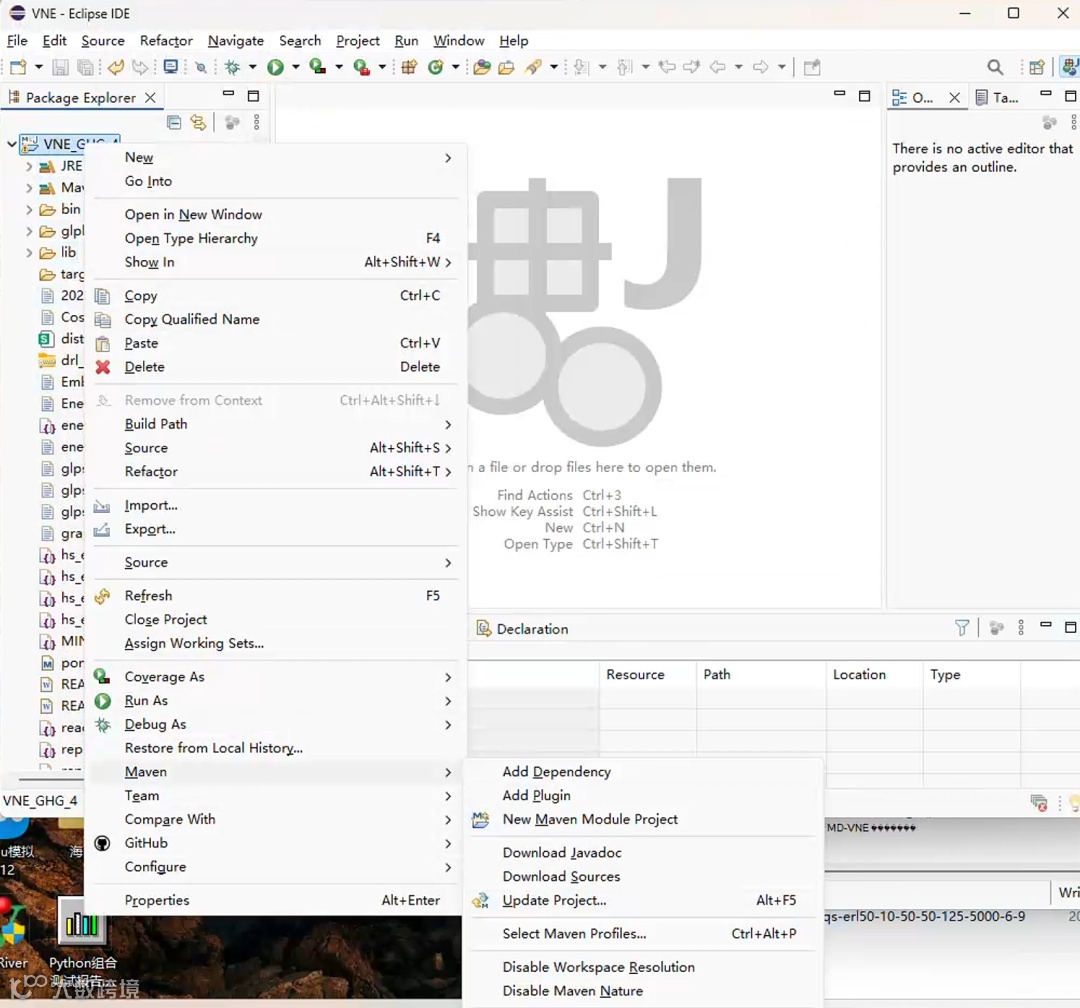Expand the lib folder tree node
1080x1008 pixels.
coord(29,253)
